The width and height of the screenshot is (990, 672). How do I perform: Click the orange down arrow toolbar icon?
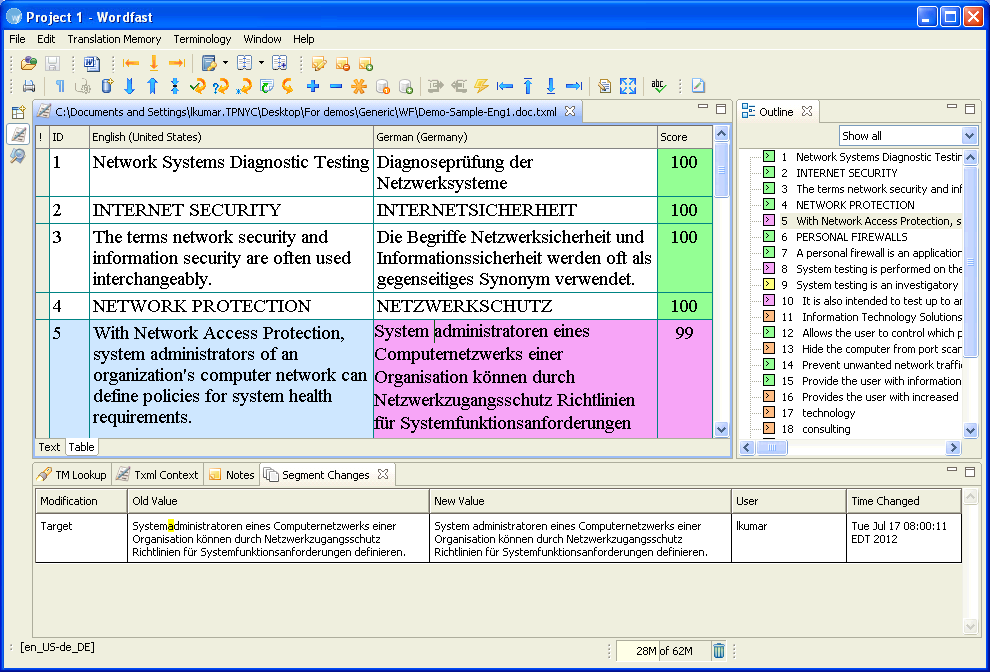[153, 63]
